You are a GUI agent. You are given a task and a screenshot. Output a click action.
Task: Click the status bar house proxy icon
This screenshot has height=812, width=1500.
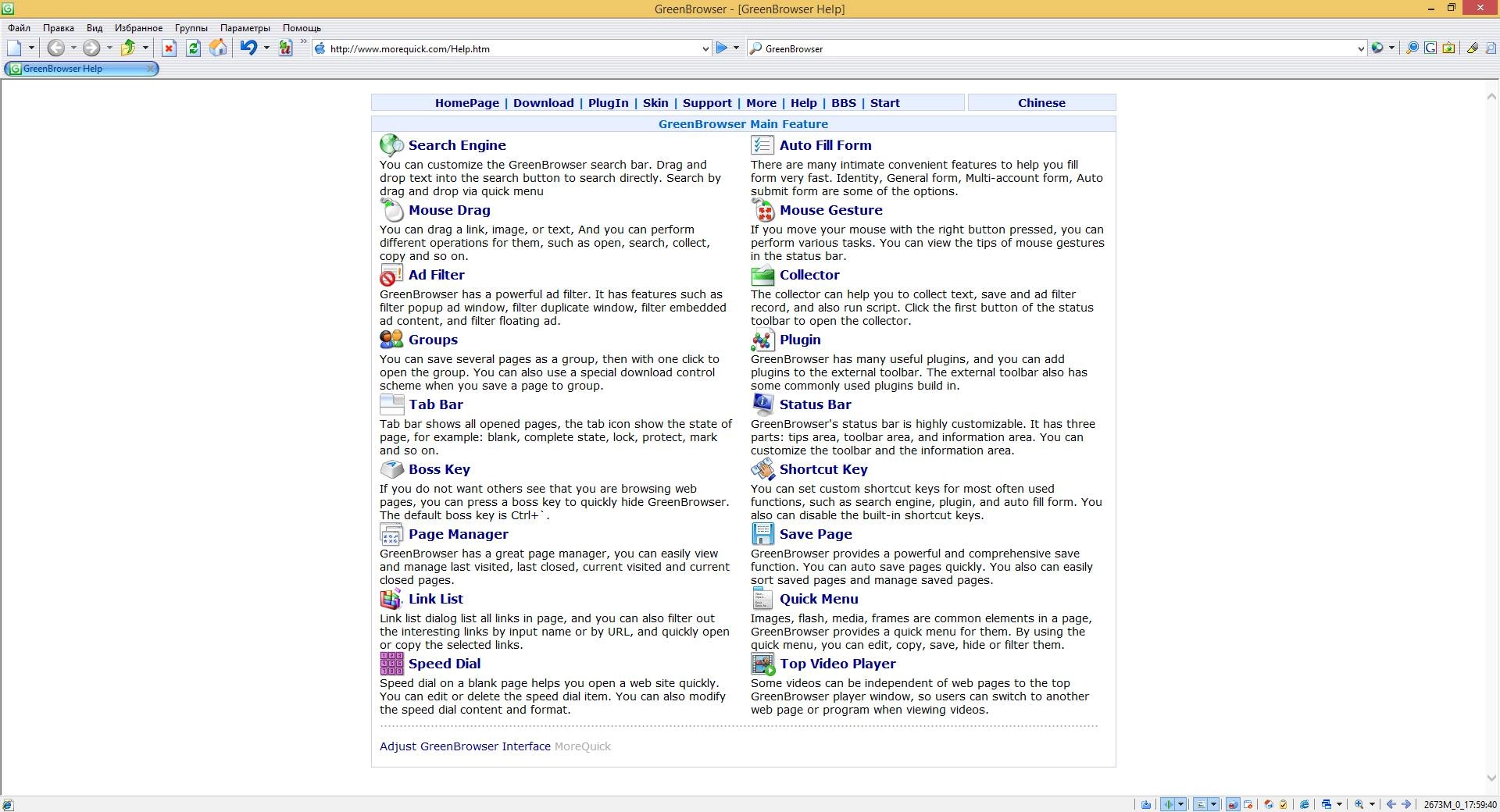[x=1269, y=804]
